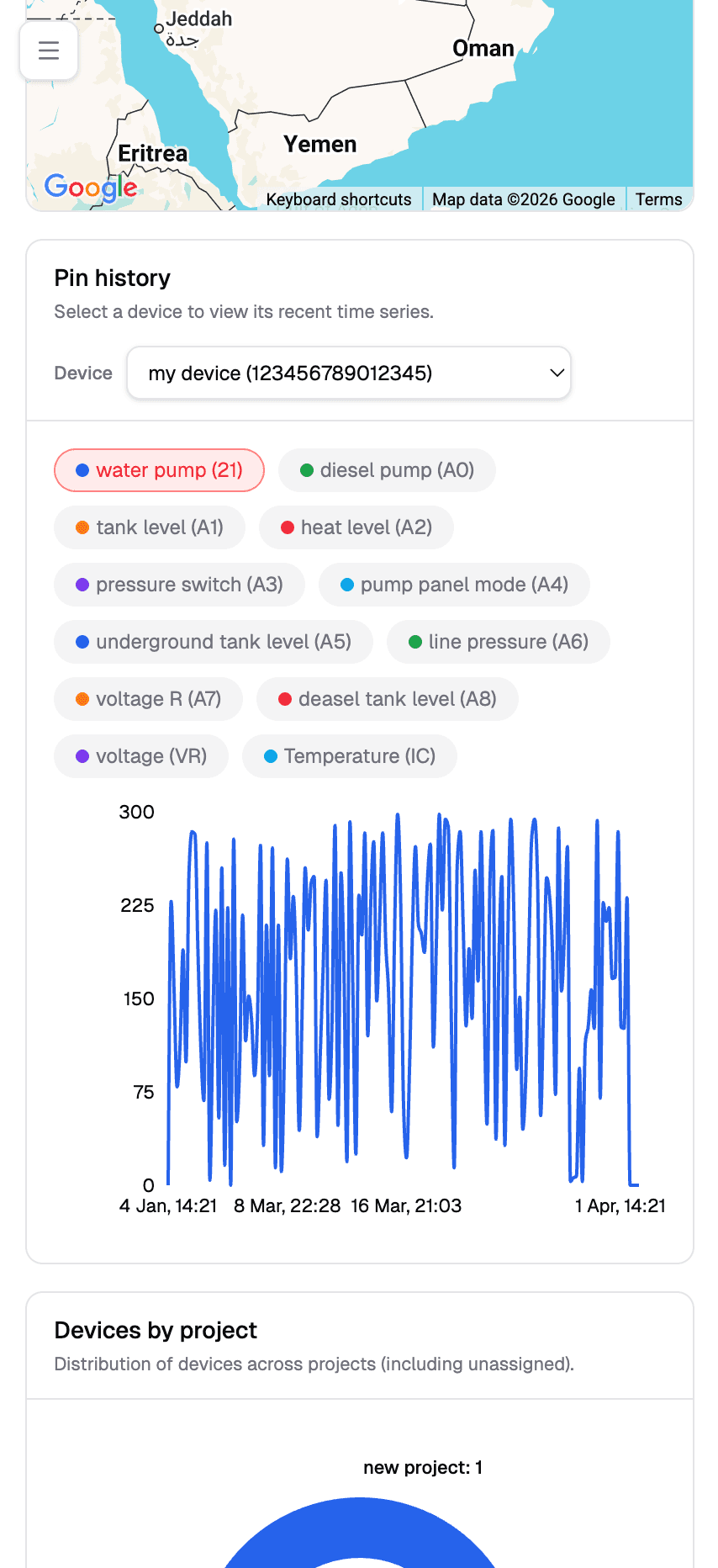Toggle the pump panel mode (A4) chip
Screen dimensions: 718x1568
pyautogui.click(x=454, y=585)
